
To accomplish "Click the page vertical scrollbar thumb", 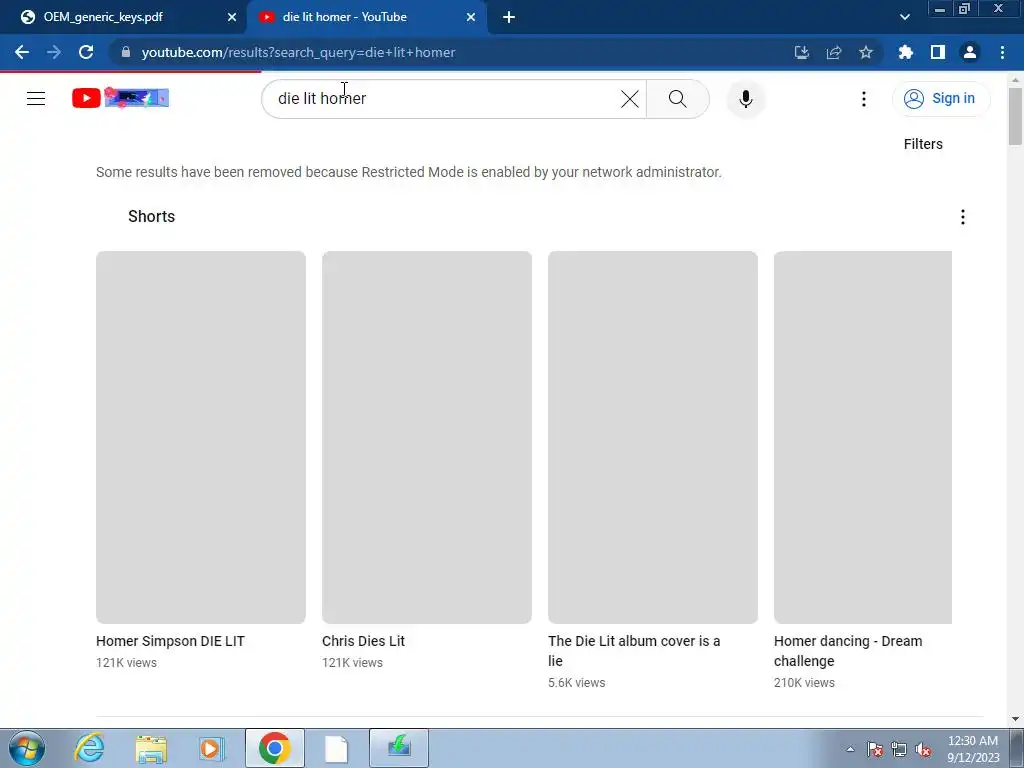I will coord(1015,116).
